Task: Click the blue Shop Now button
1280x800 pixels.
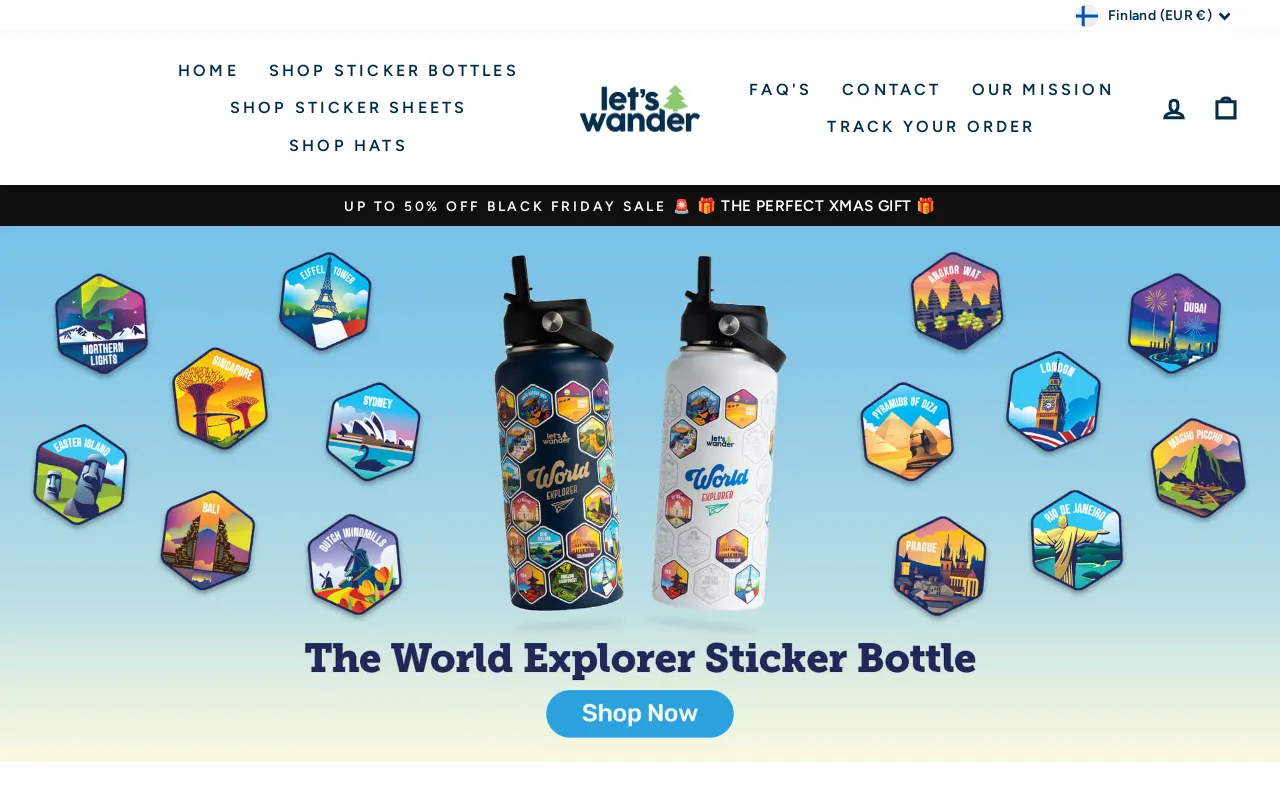Action: (640, 714)
